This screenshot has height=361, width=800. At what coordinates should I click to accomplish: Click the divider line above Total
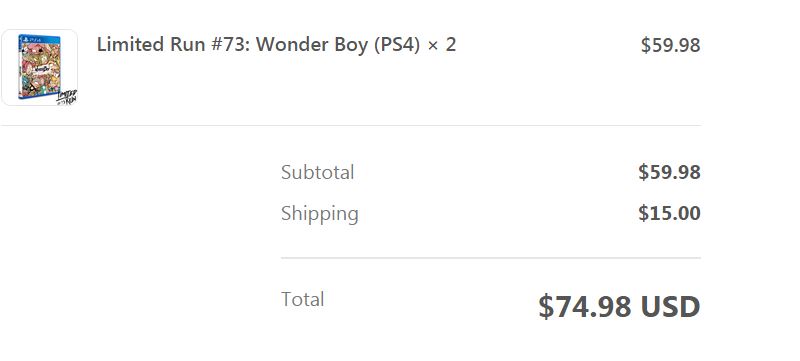coord(490,258)
